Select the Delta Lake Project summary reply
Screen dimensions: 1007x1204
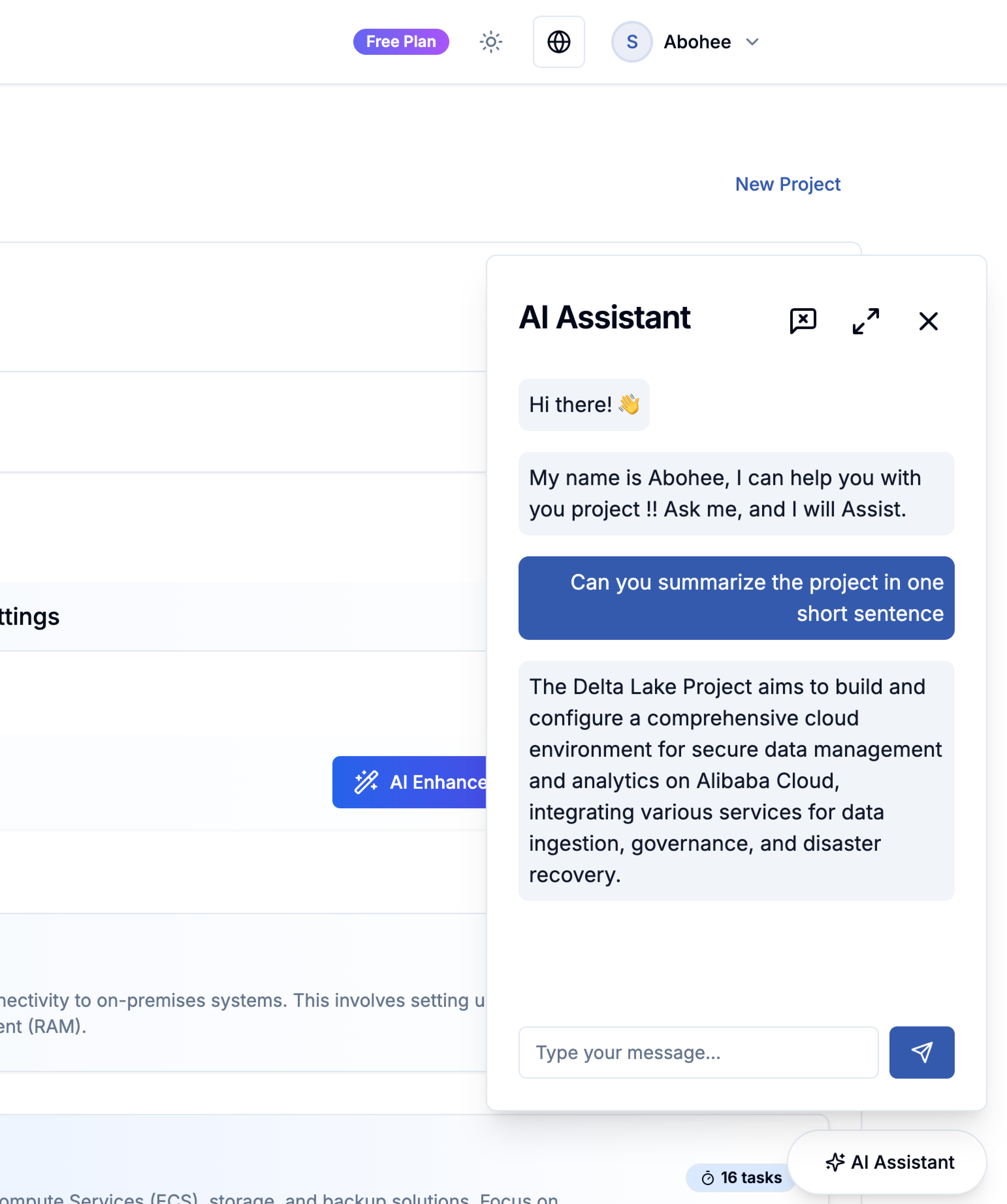(736, 781)
